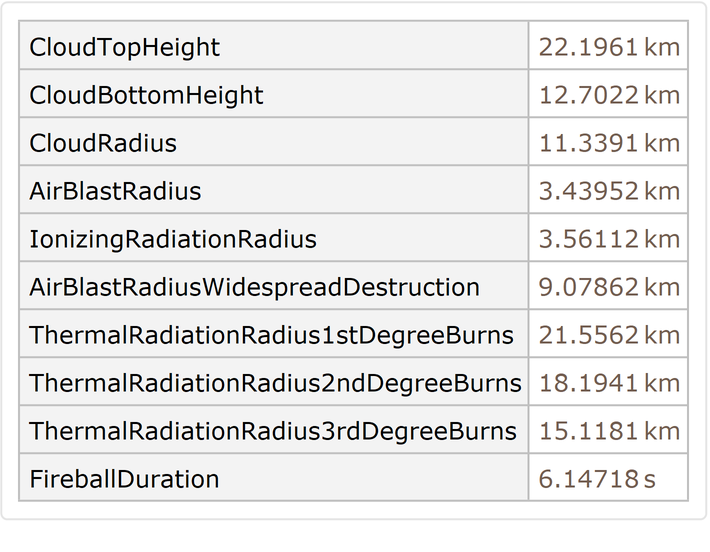Viewport: 710px width, 552px height.
Task: Click the AirBlastRadius label cell
Action: 116,191
